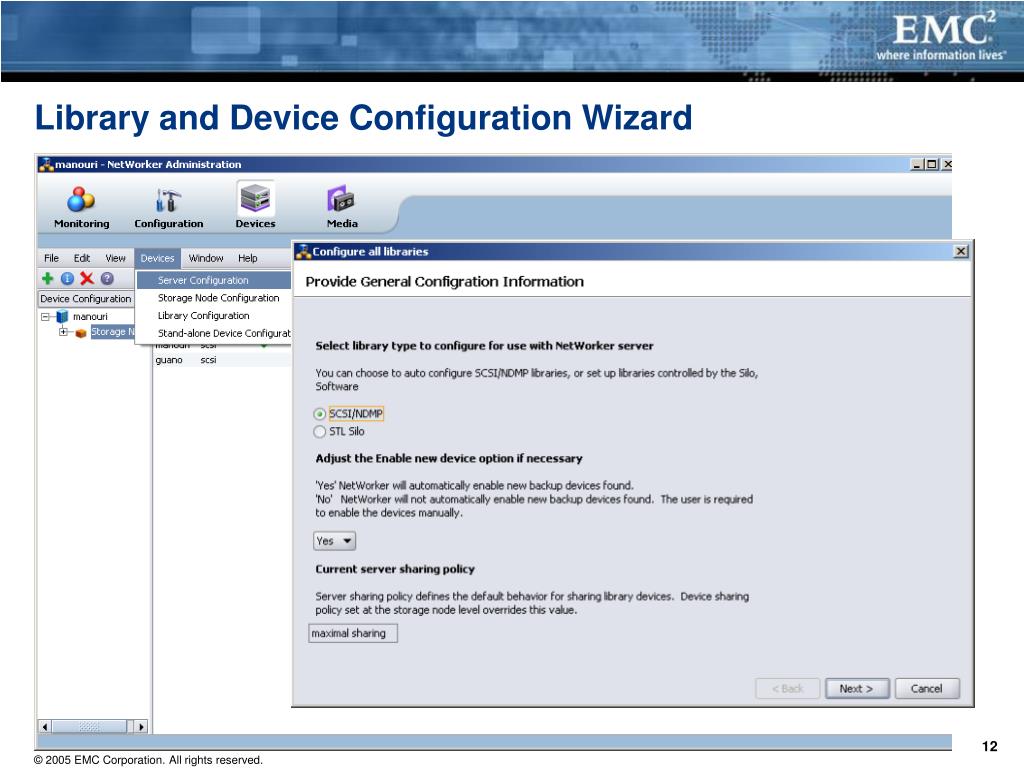
Task: Choose Storage Node Configuration menu entry
Action: click(214, 298)
